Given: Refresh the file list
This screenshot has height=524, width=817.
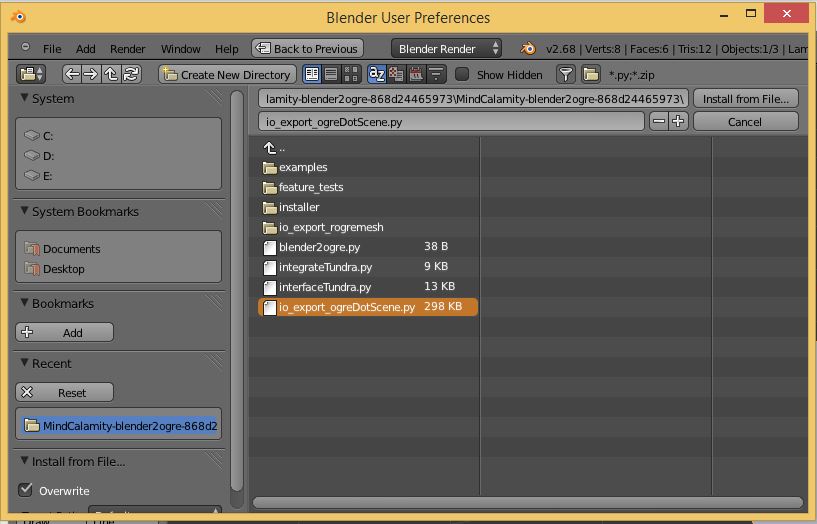Looking at the screenshot, I should pyautogui.click(x=131, y=74).
